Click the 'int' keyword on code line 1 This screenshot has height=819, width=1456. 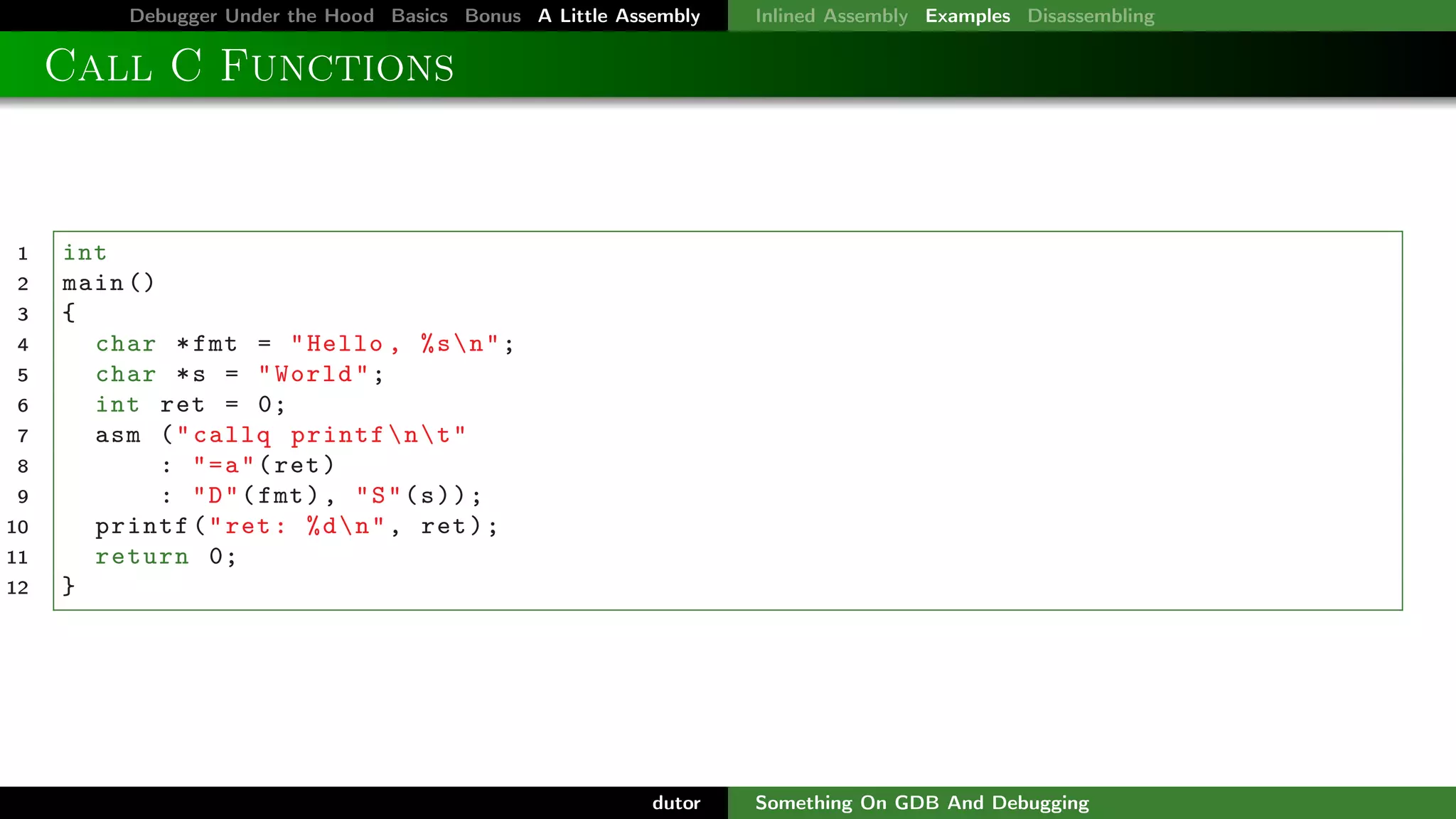click(85, 252)
